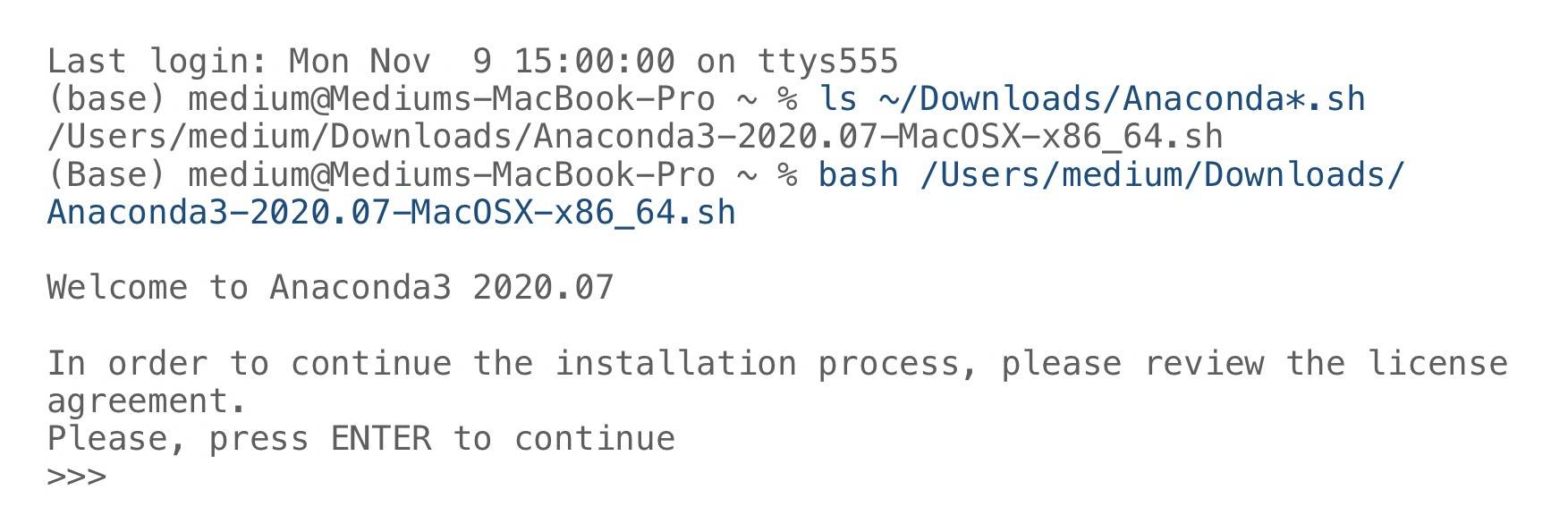
Task: Click the '%' symbol before 'bash'
Action: click(787, 174)
